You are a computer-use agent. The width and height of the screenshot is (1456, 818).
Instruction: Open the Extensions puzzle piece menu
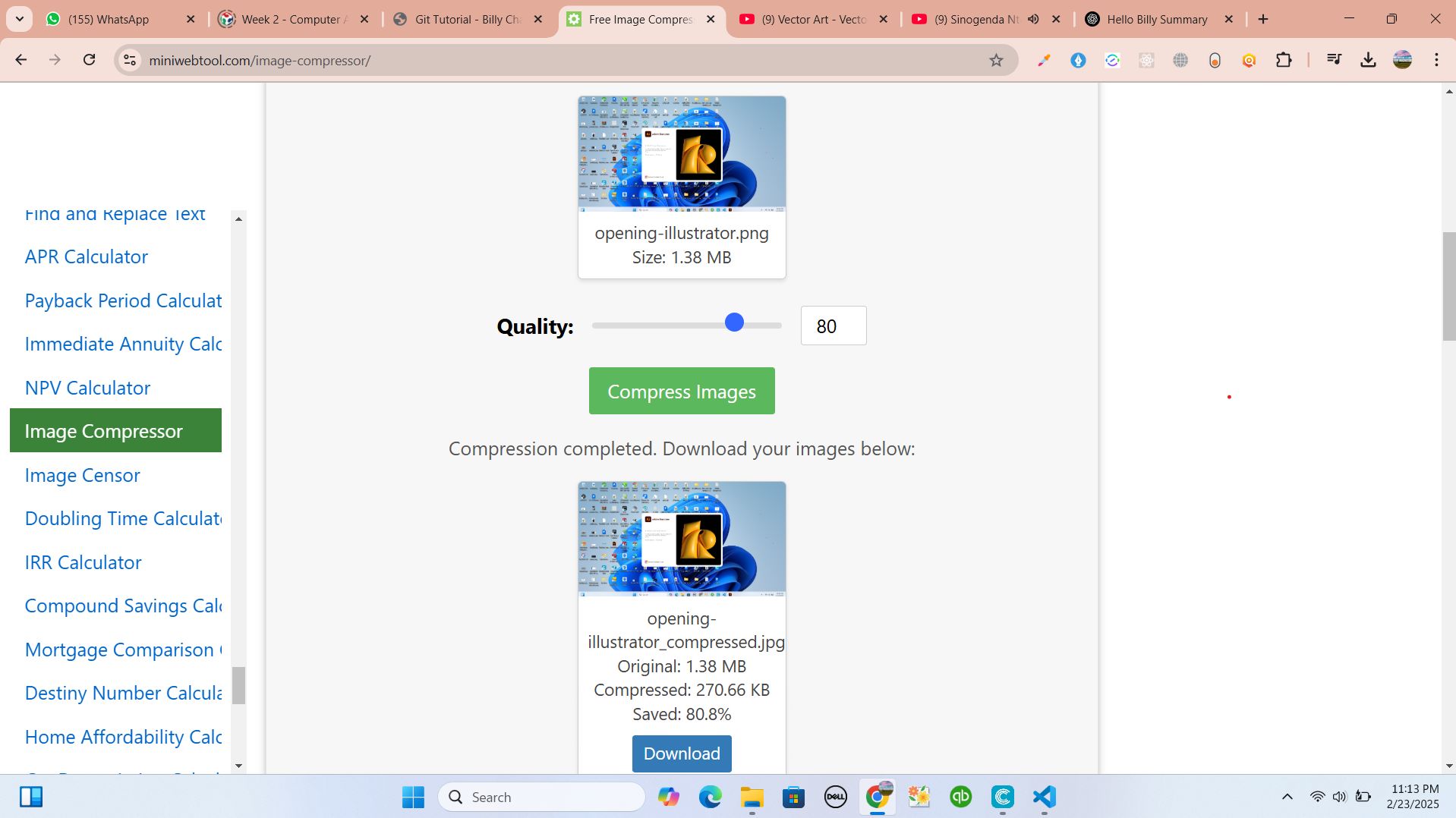coord(1284,60)
